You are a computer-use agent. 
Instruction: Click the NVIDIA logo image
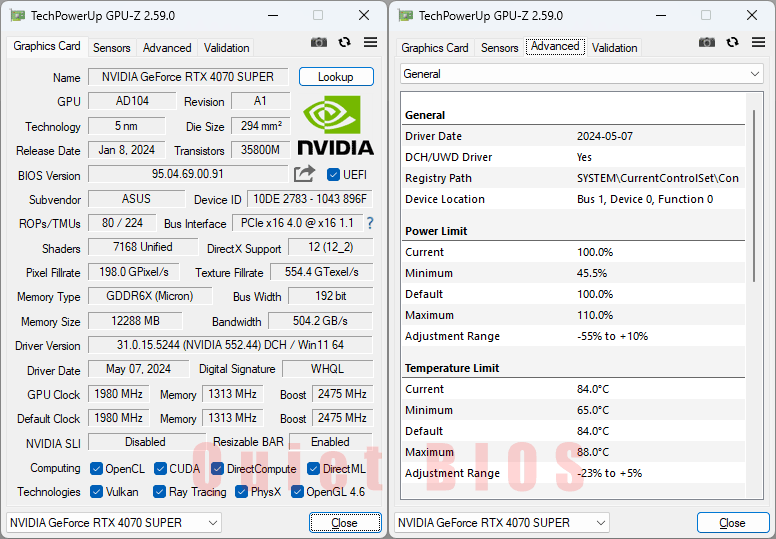(x=335, y=125)
